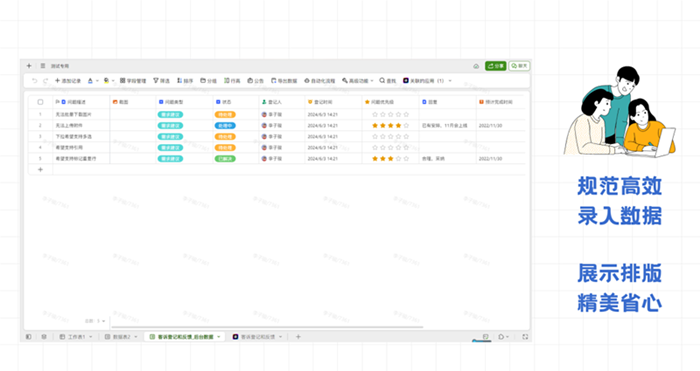700x371 pixels.
Task: Click the 聊天 chat button
Action: (x=519, y=66)
